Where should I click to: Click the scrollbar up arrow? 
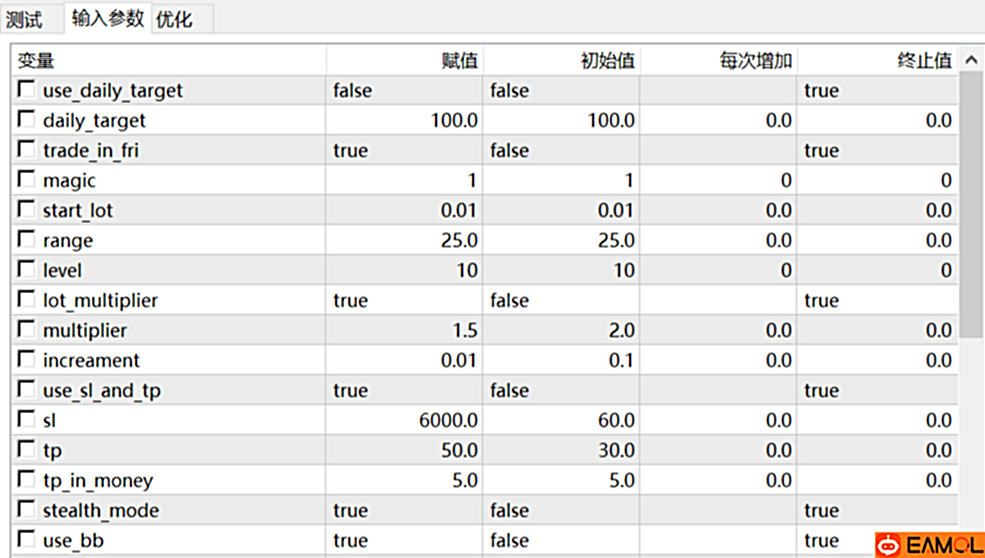(x=971, y=60)
